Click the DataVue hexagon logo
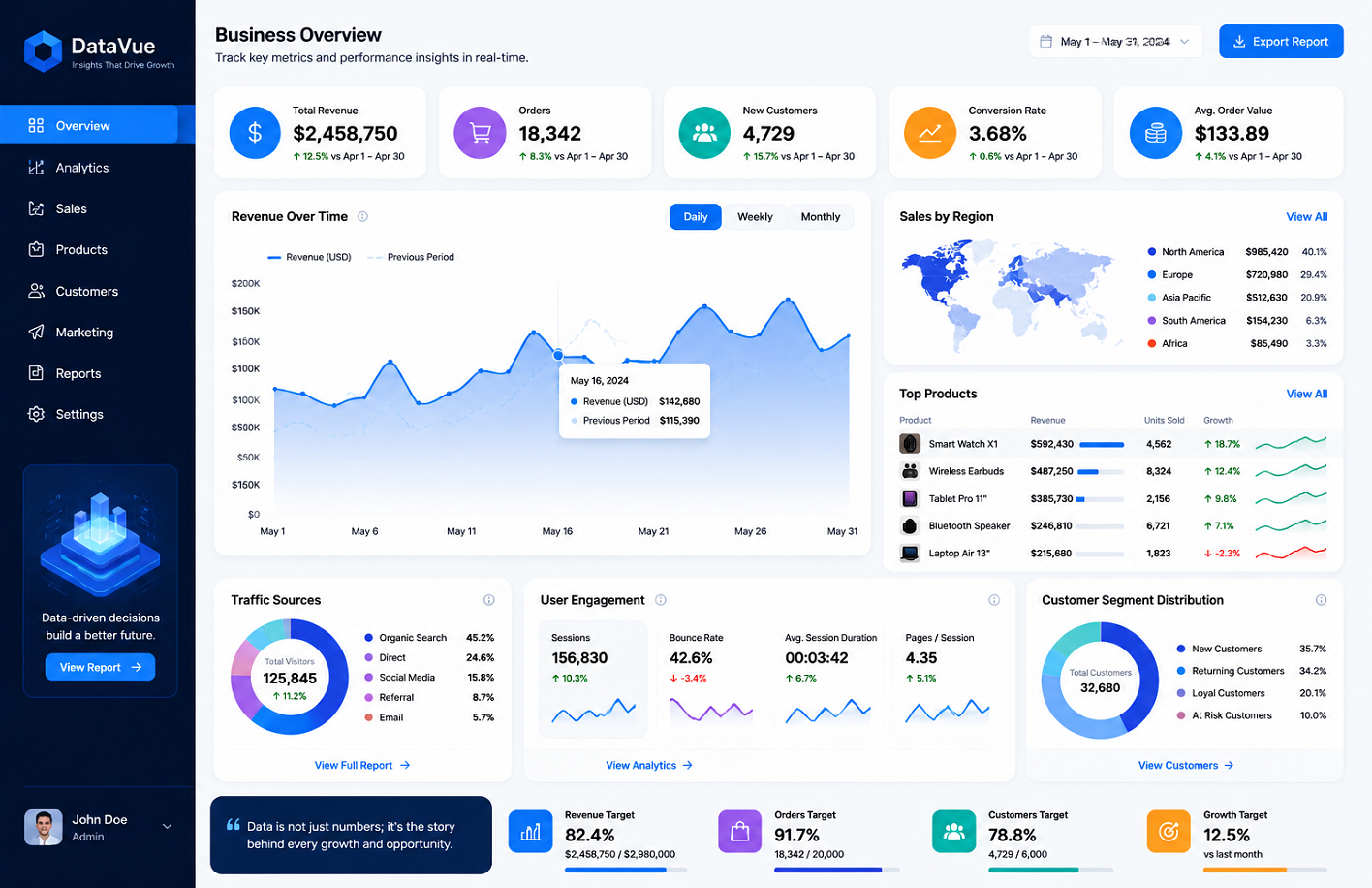 point(43,51)
